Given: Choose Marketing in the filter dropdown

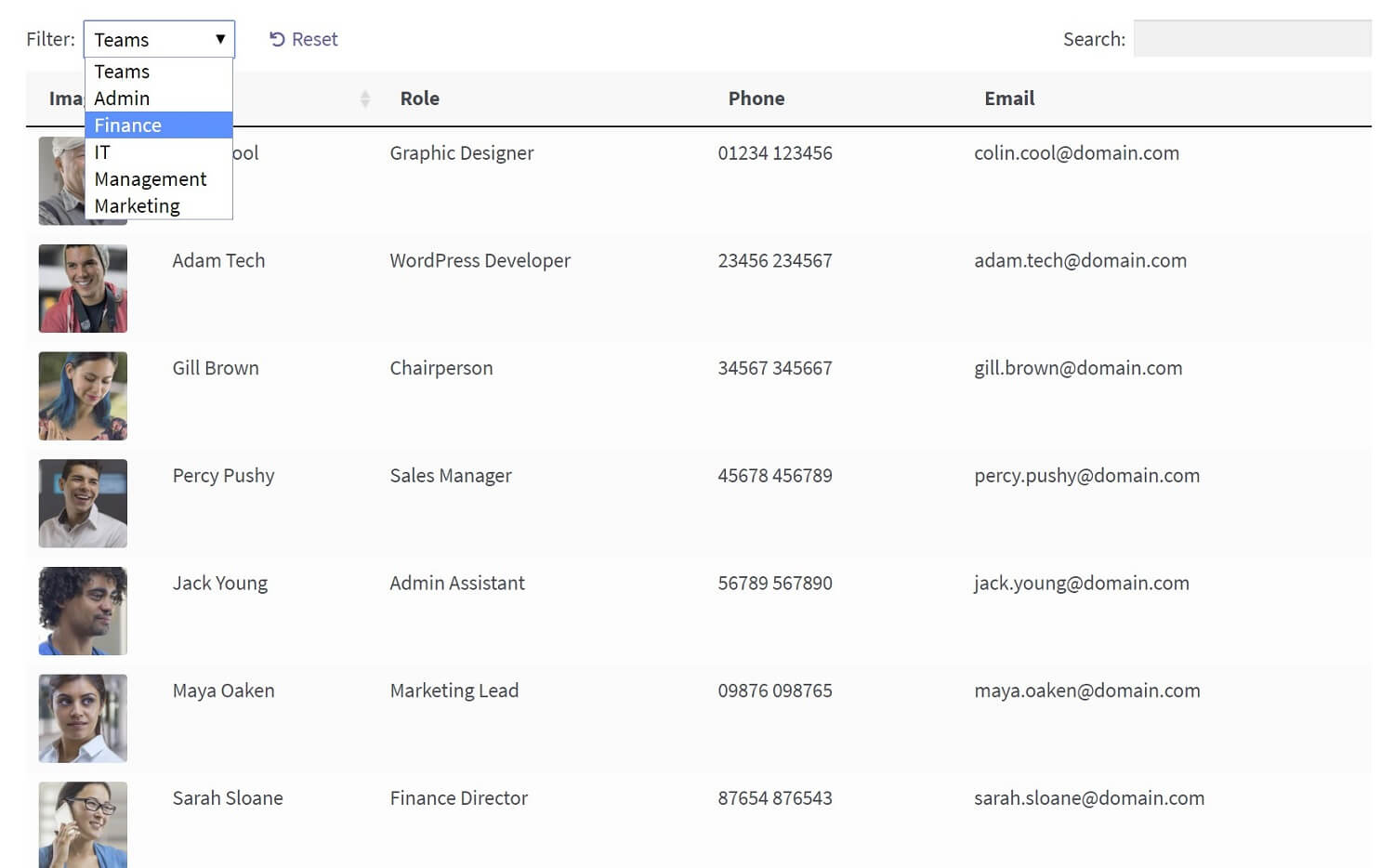Looking at the screenshot, I should tap(137, 205).
